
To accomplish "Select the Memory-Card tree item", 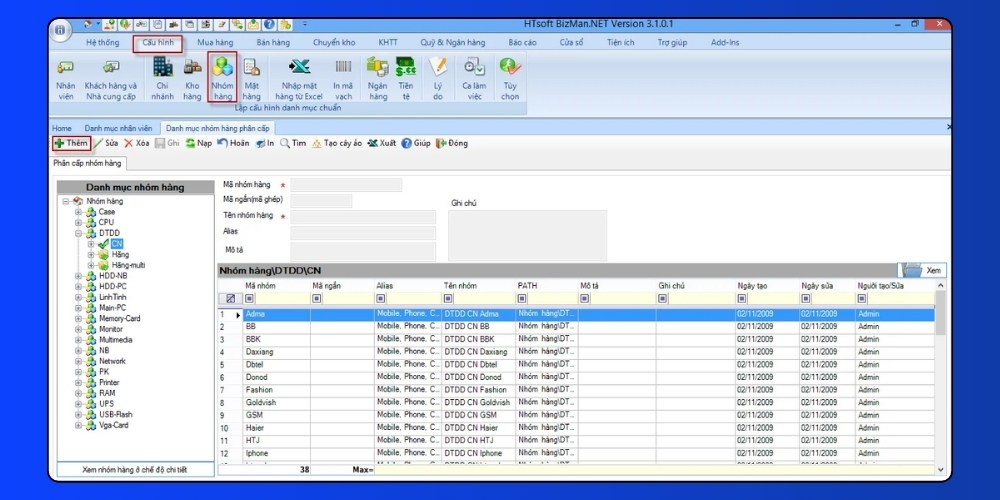I will click(119, 318).
